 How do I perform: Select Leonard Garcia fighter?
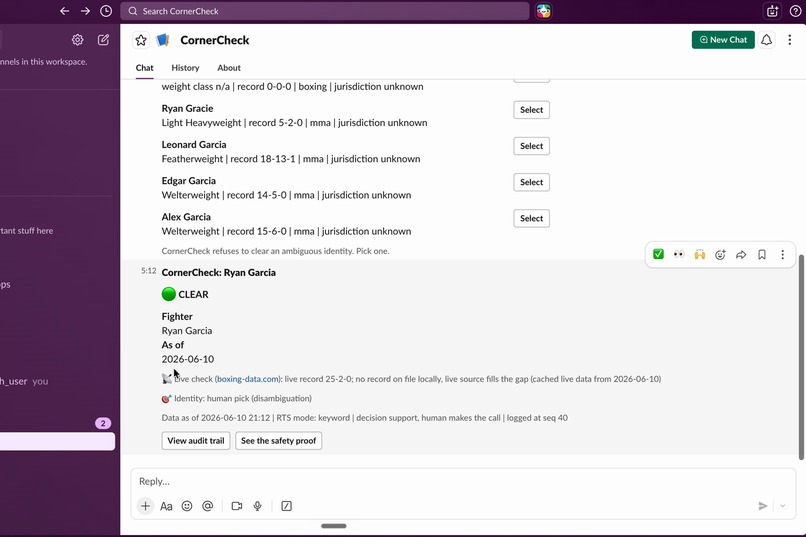tap(531, 146)
